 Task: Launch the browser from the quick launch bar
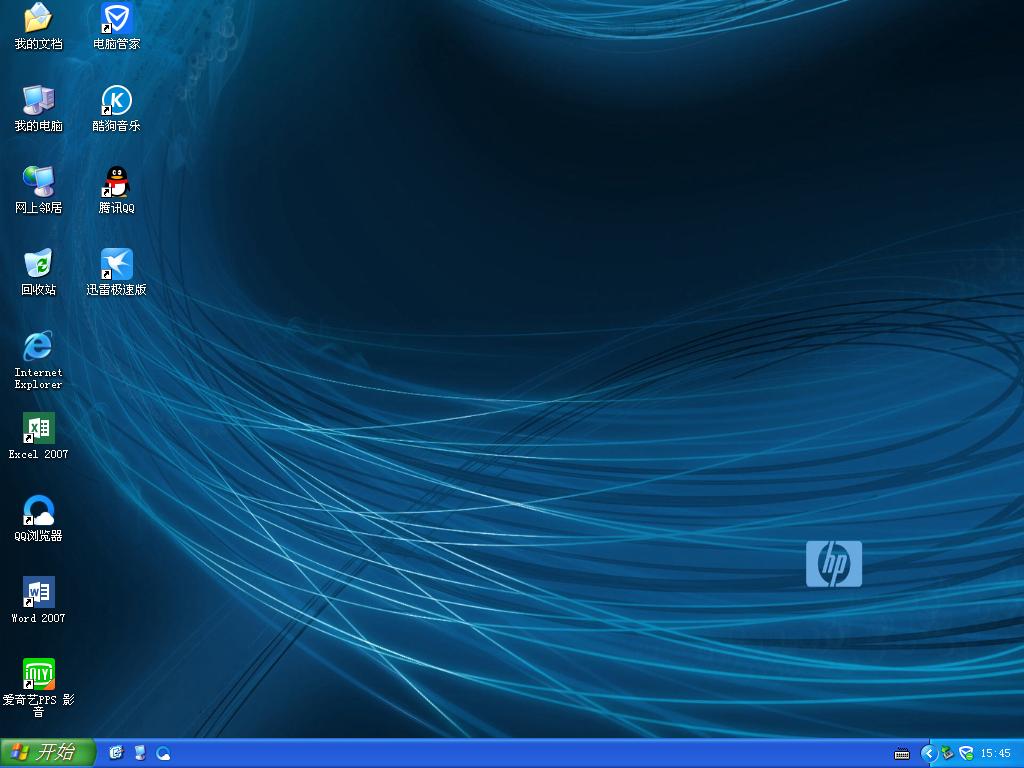click(163, 753)
